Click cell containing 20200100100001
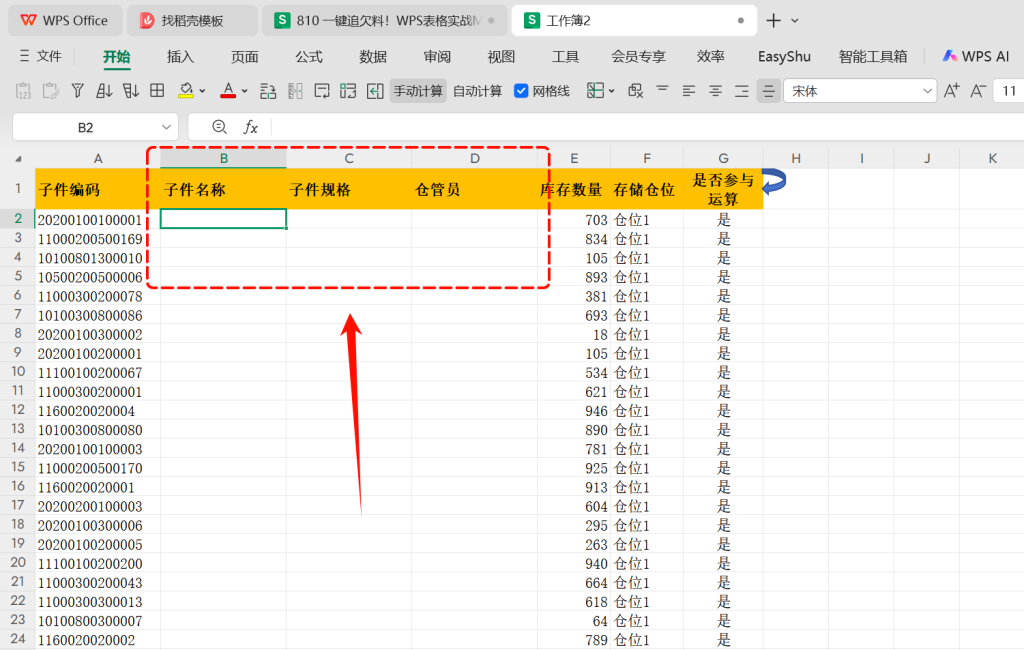 click(97, 219)
